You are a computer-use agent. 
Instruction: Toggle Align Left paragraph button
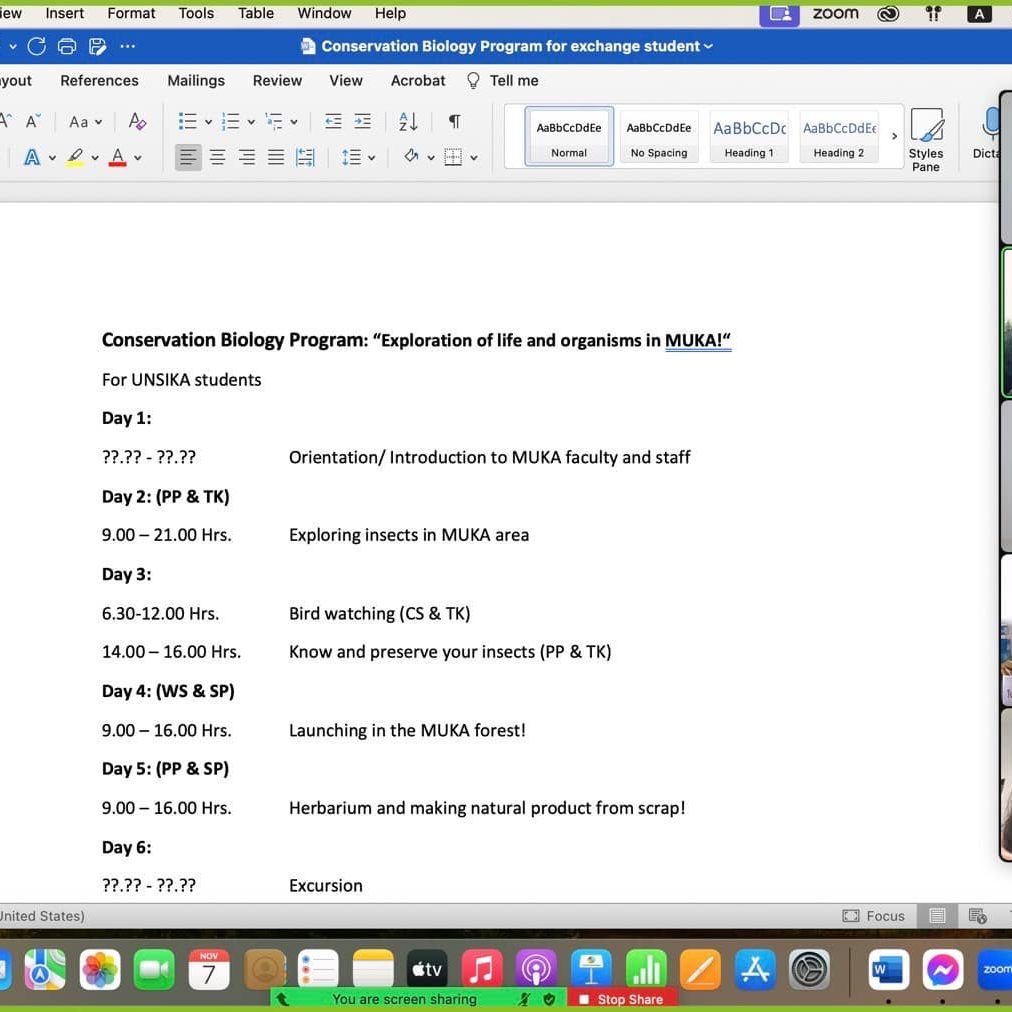click(188, 157)
